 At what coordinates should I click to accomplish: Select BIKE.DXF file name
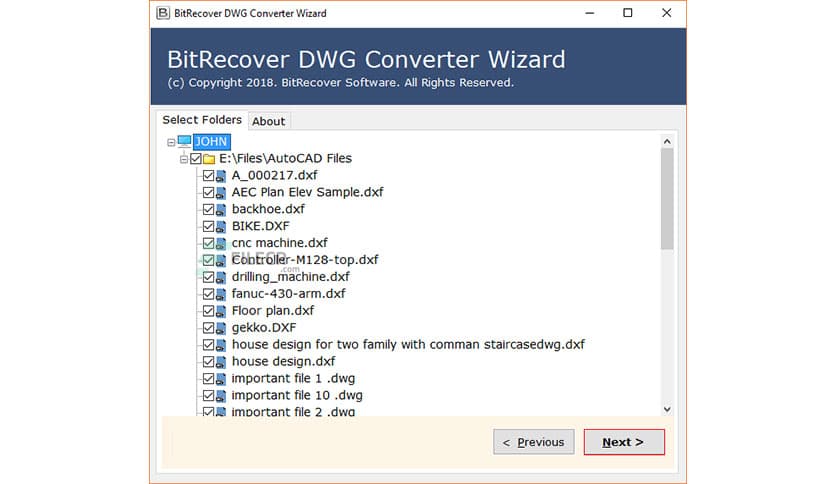pos(260,226)
